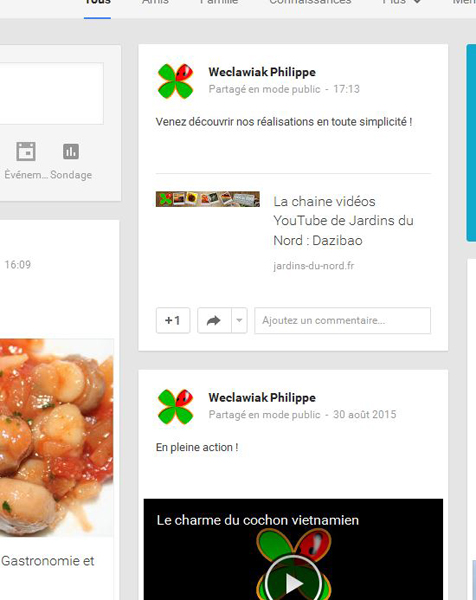476x600 pixels.
Task: Open Weclawiak Philippe profile from 17:13 post
Action: [x=262, y=72]
